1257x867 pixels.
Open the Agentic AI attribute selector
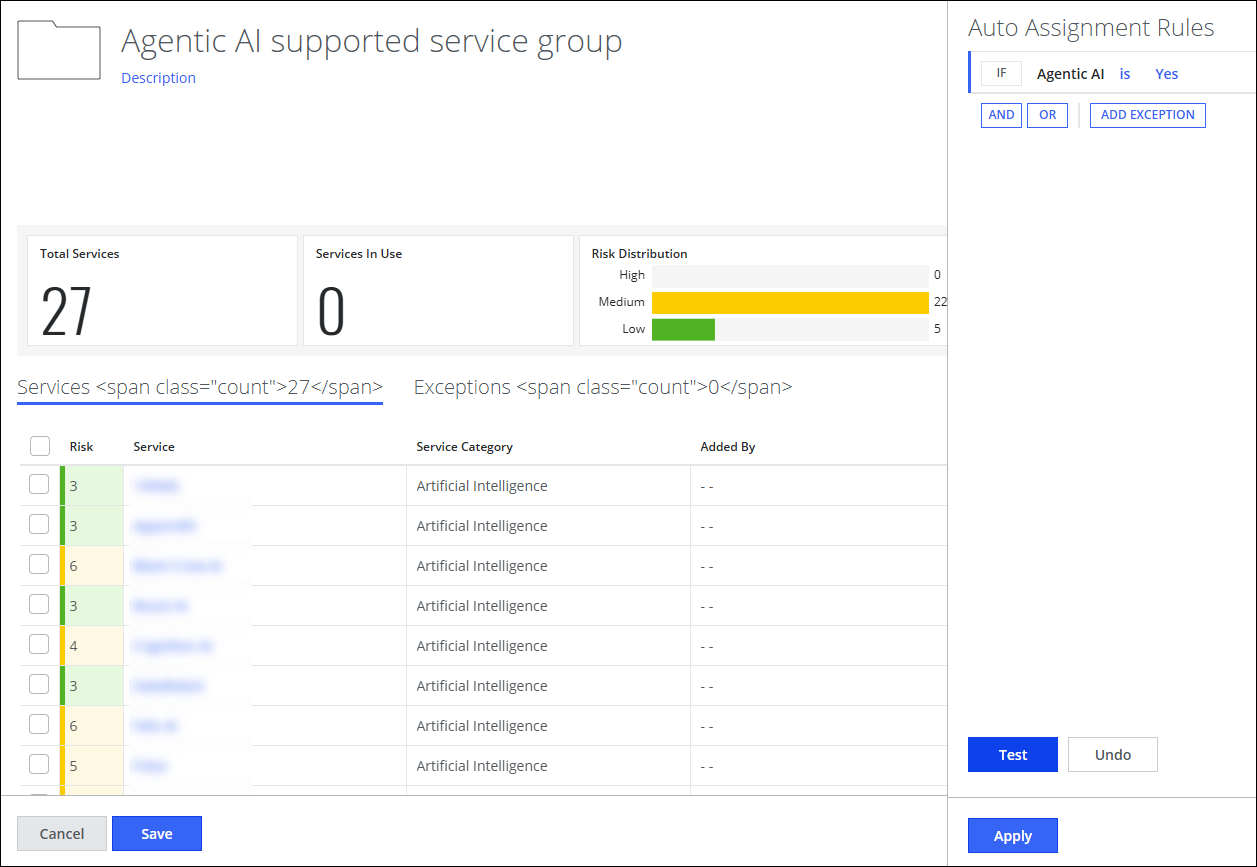[1070, 74]
